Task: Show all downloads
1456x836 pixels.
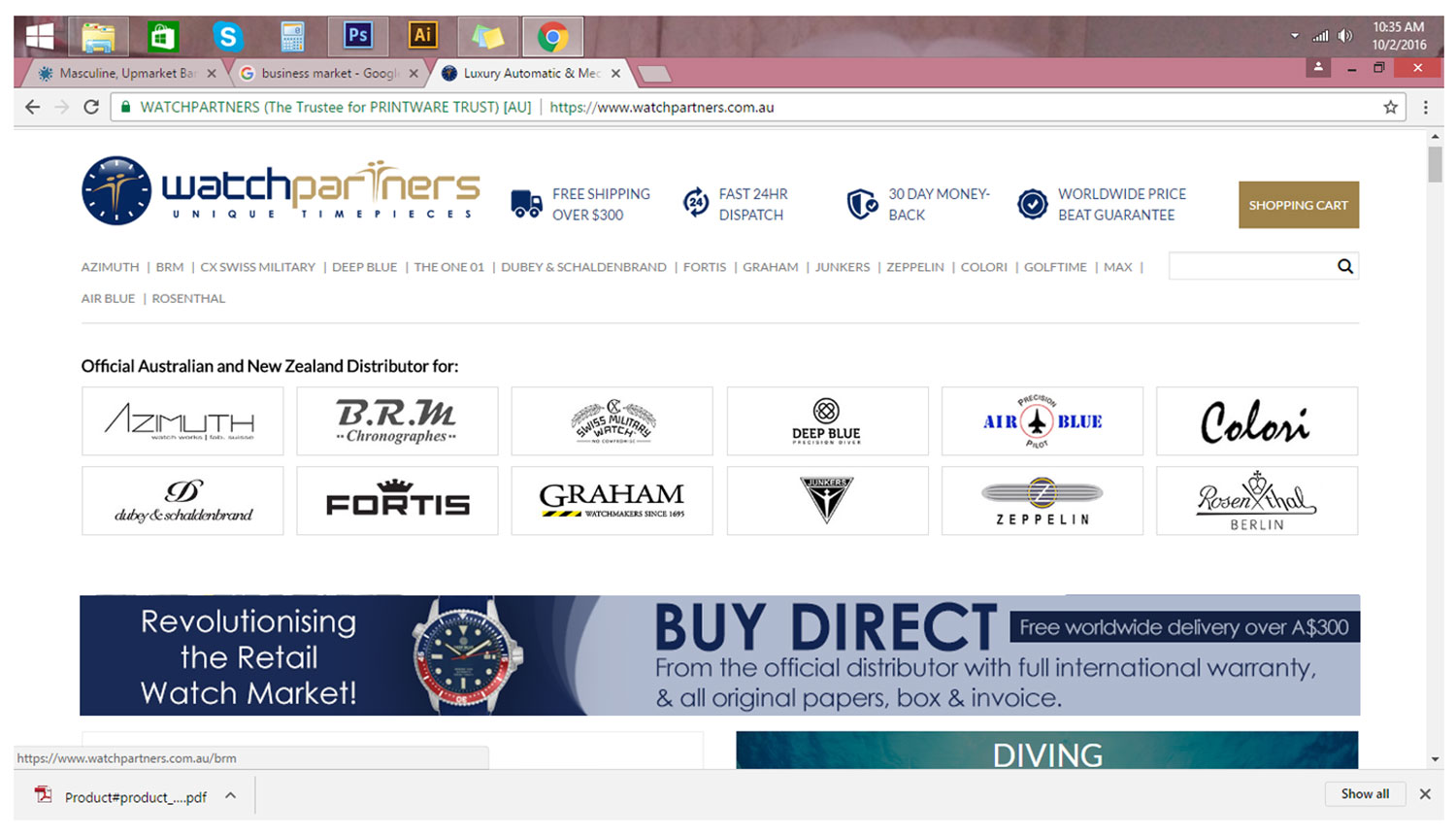Action: pos(1365,794)
